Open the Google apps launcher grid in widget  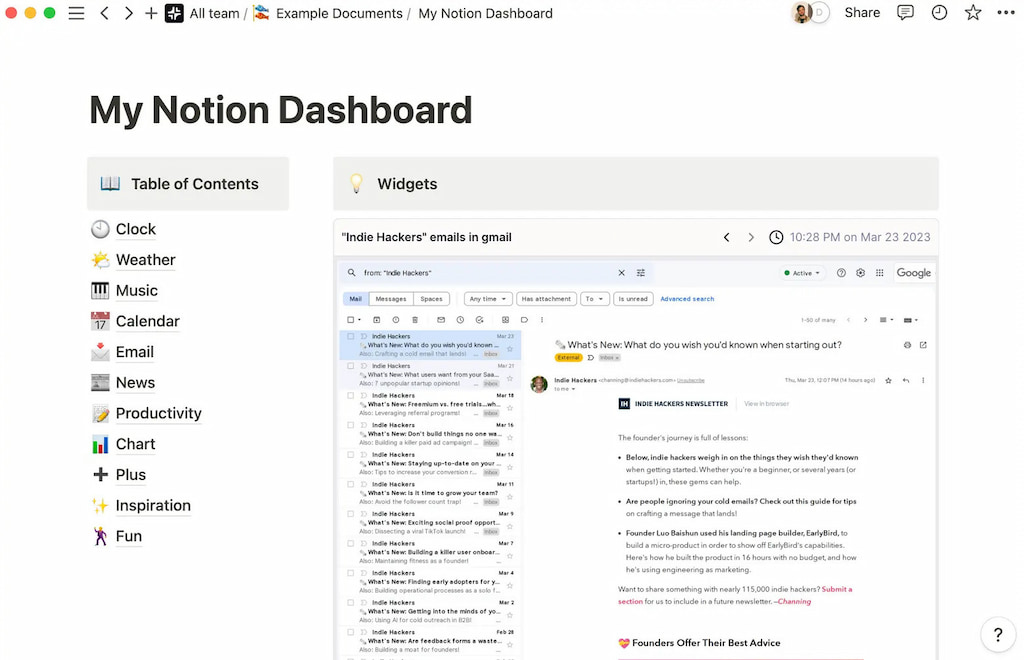879,272
